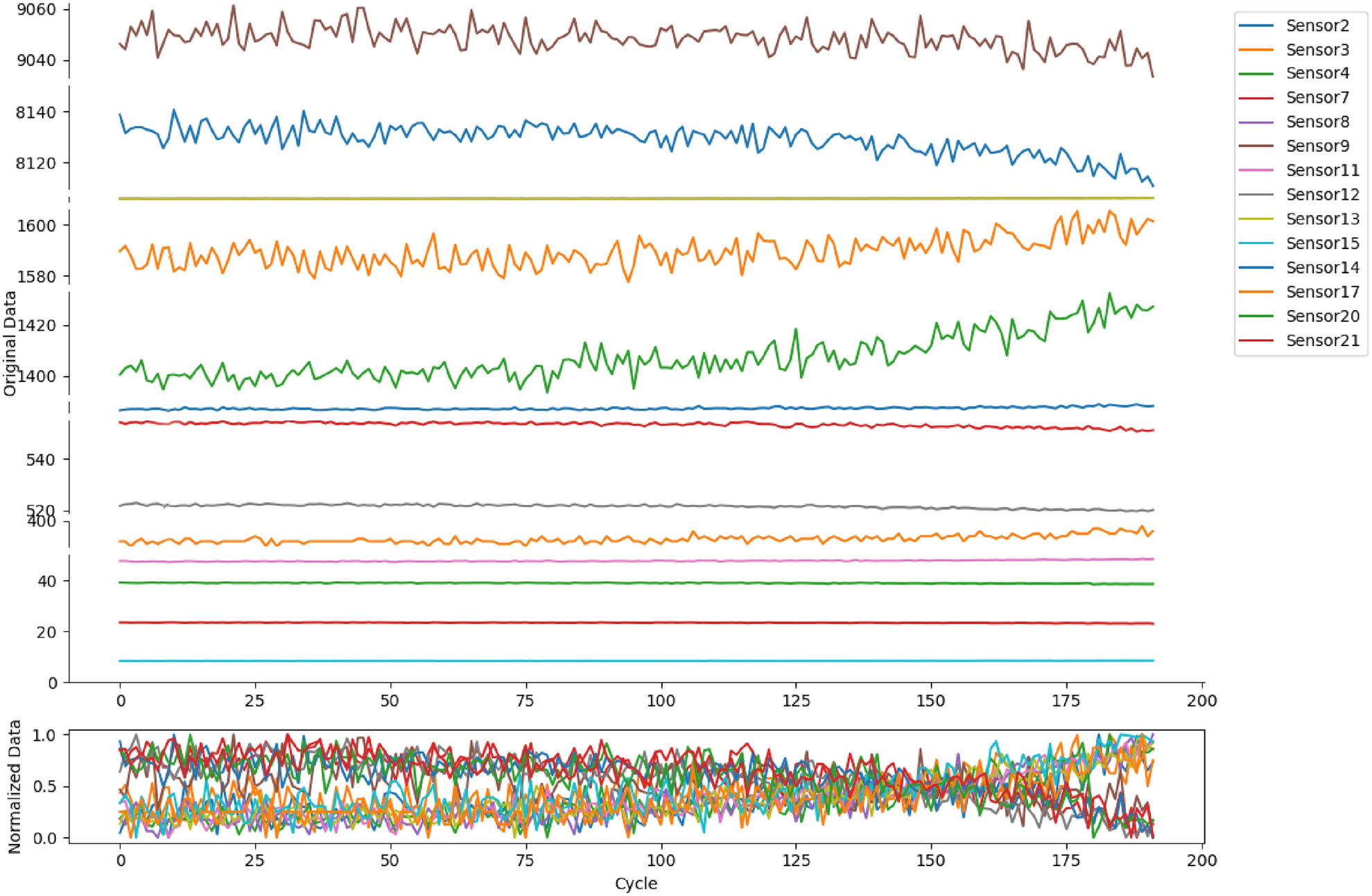The width and height of the screenshot is (1372, 896).
Task: Click the 100 tick on upper x-axis
Action: coord(660,700)
